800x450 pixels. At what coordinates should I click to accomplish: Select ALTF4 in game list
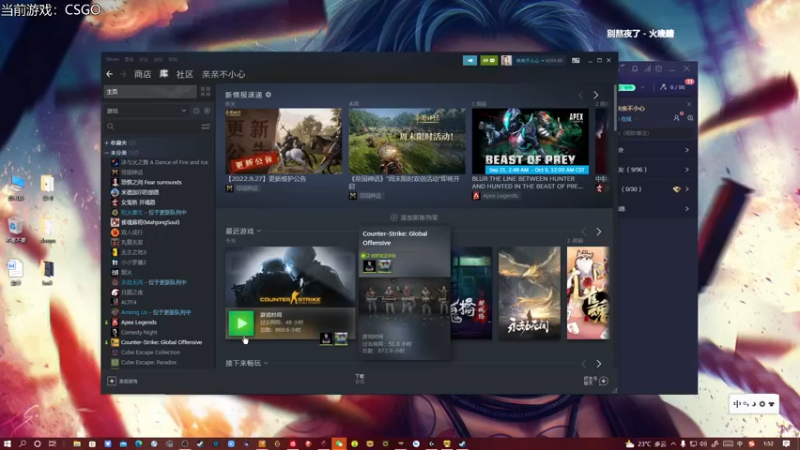pyautogui.click(x=124, y=303)
